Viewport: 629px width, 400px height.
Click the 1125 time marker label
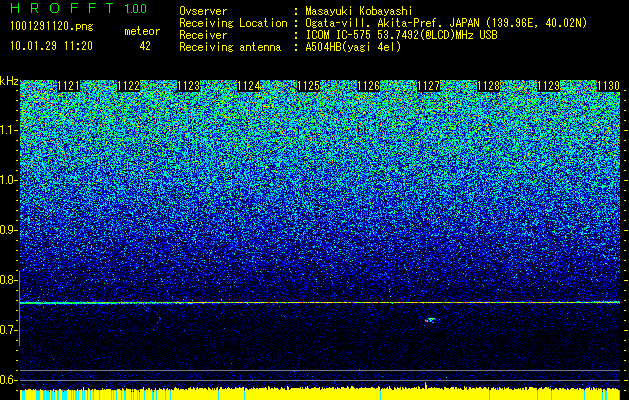308,86
